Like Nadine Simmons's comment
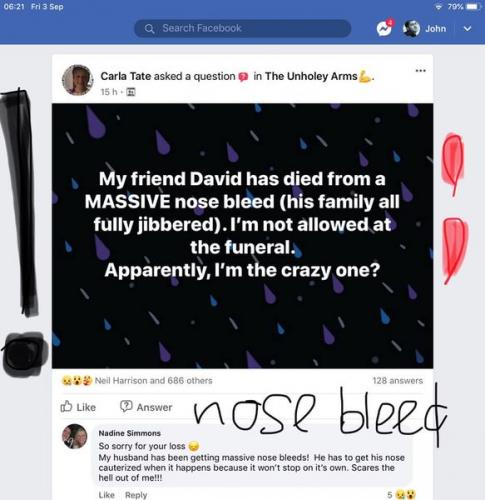Viewport: 485px width, 500px height. [x=106, y=495]
